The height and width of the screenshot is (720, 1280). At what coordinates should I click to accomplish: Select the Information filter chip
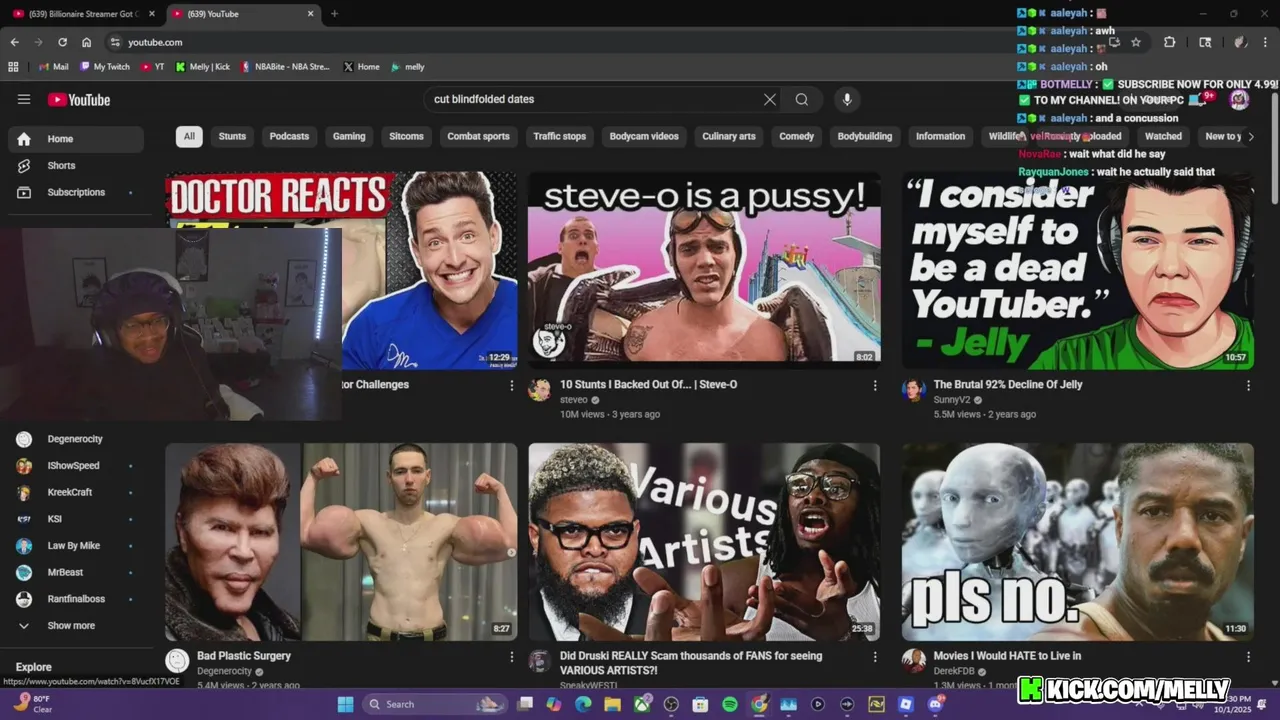[940, 136]
